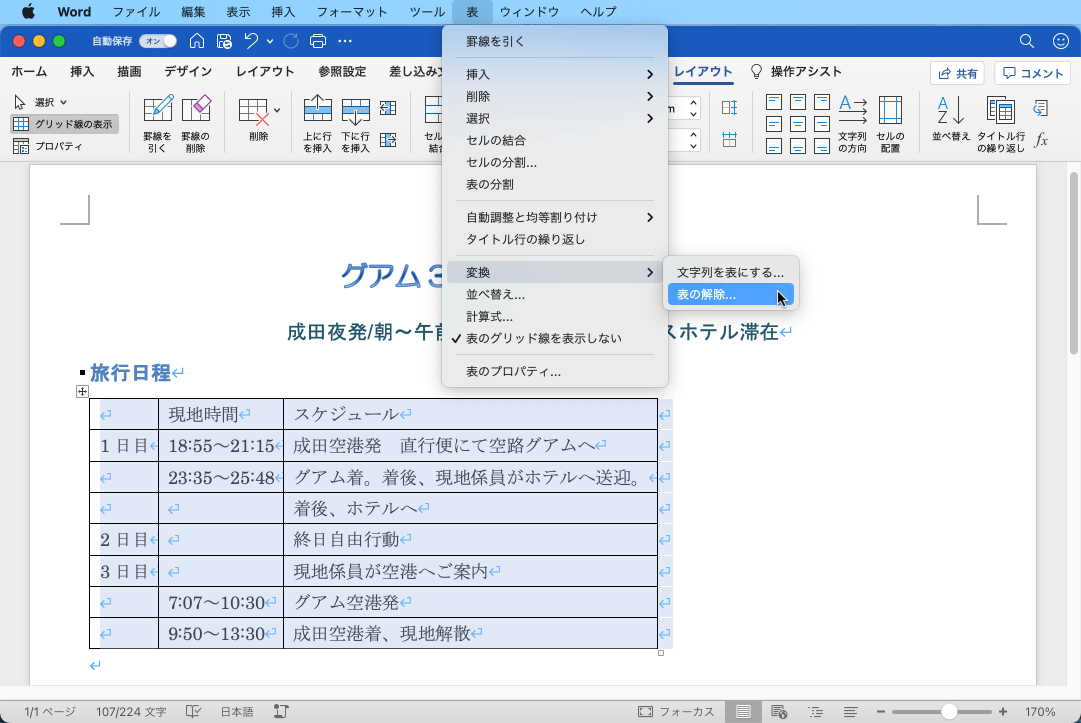
Task: Open the ファイル menu in the menu bar
Action: point(136,12)
